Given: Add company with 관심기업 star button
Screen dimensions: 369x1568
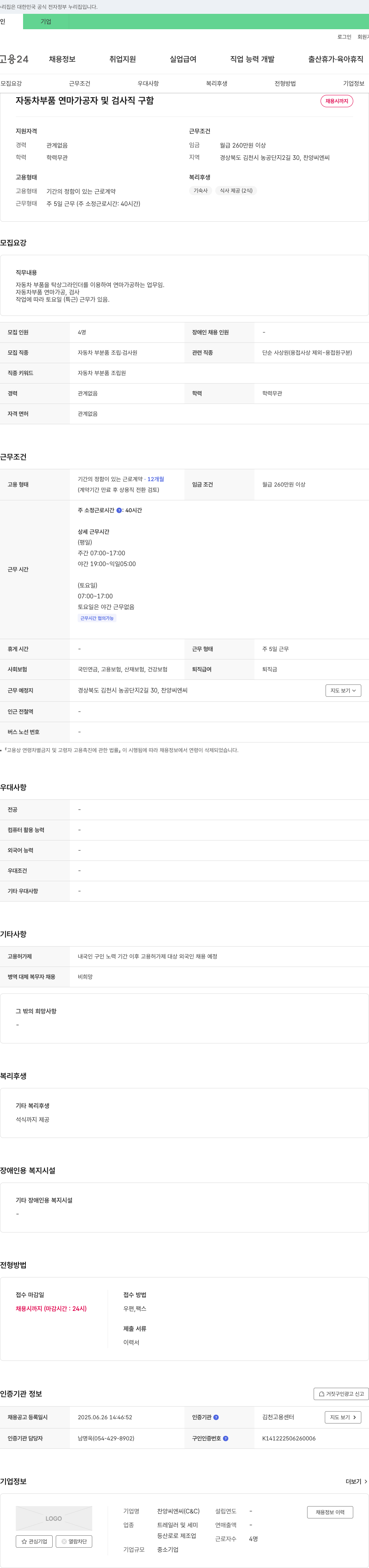Looking at the screenshot, I should pos(34,1541).
